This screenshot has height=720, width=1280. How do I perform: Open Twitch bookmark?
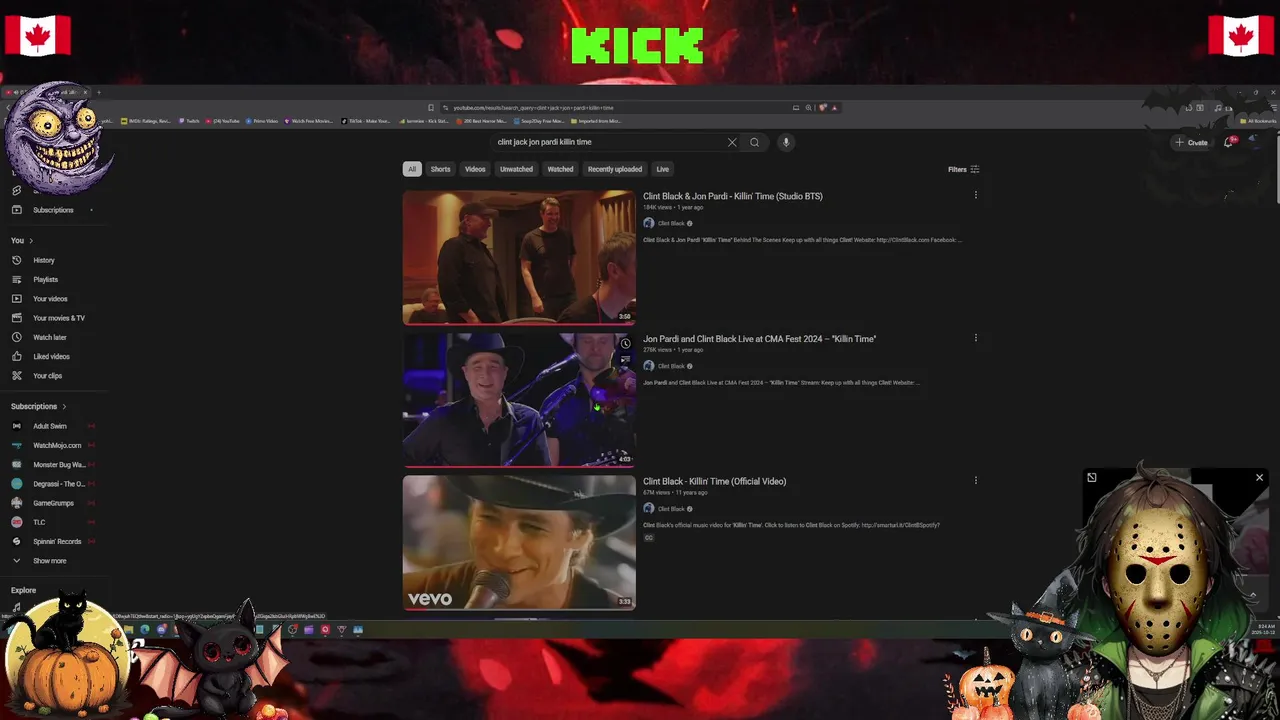190,121
